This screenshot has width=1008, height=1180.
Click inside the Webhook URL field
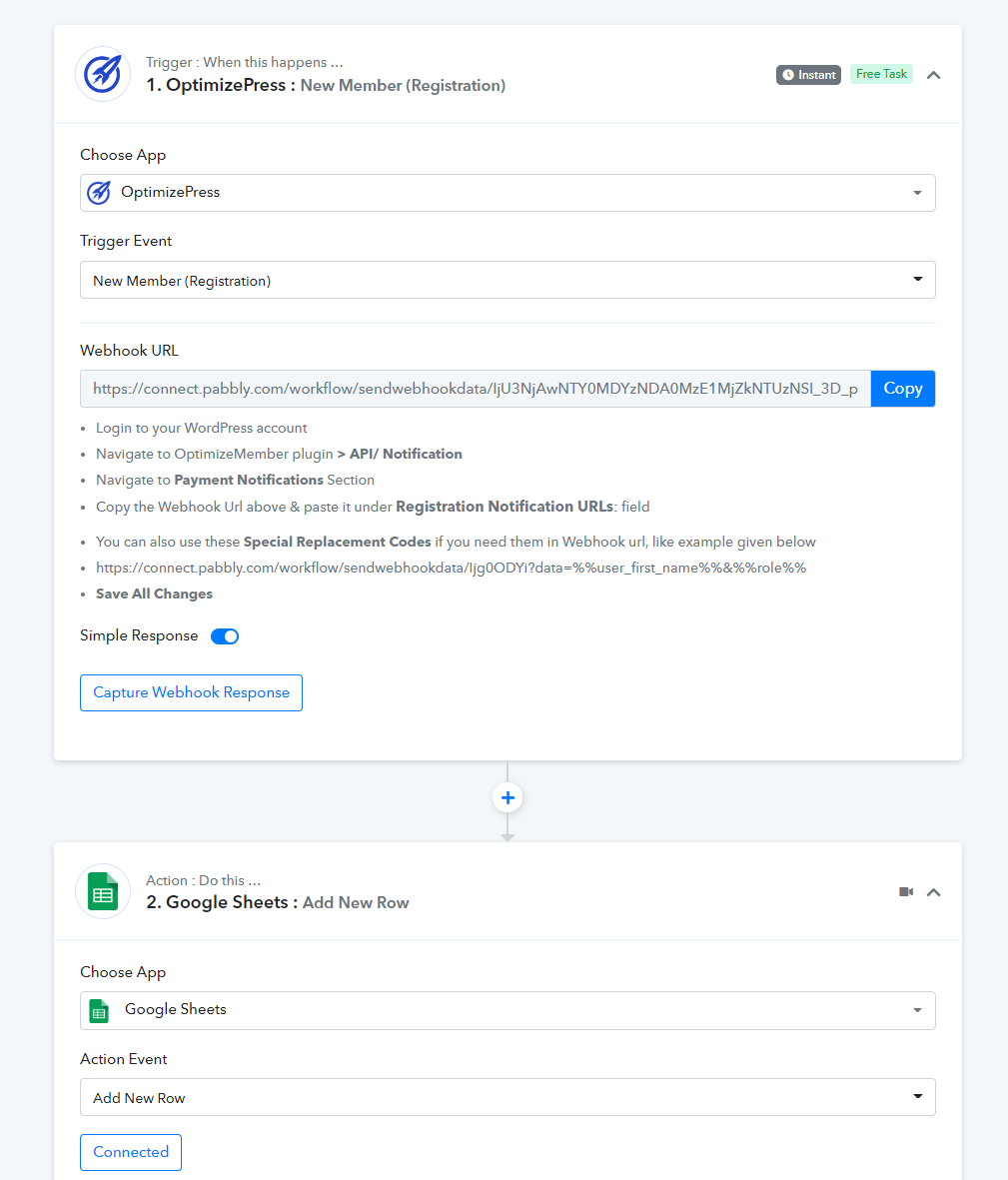click(476, 389)
